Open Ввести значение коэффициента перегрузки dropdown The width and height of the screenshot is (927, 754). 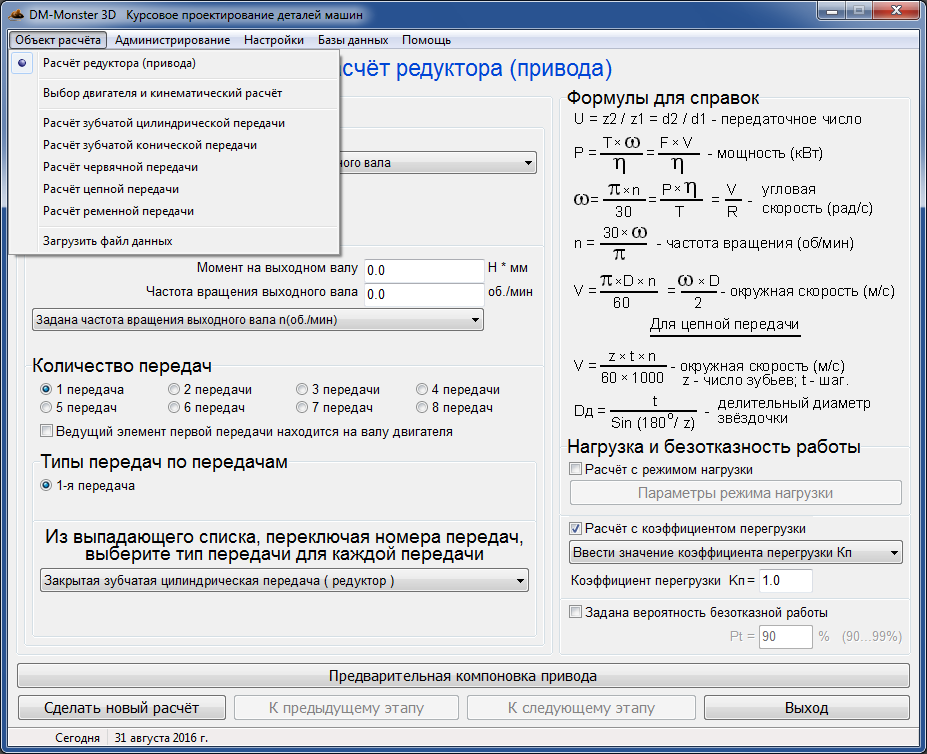[735, 552]
